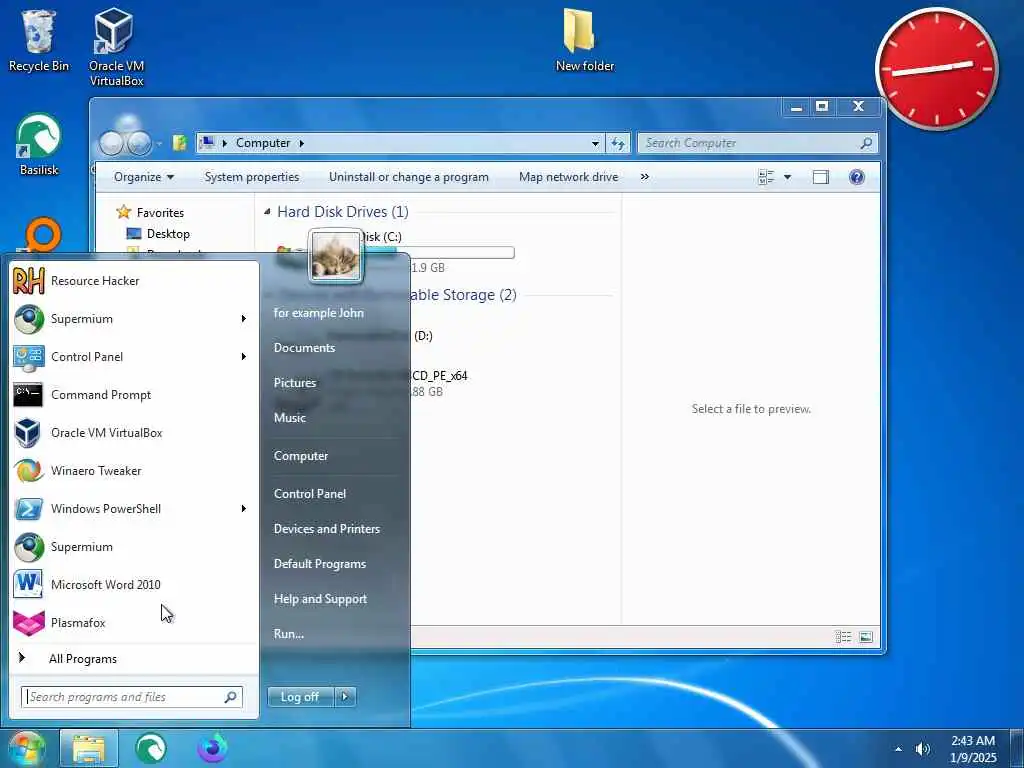Click Map network drive

568,177
